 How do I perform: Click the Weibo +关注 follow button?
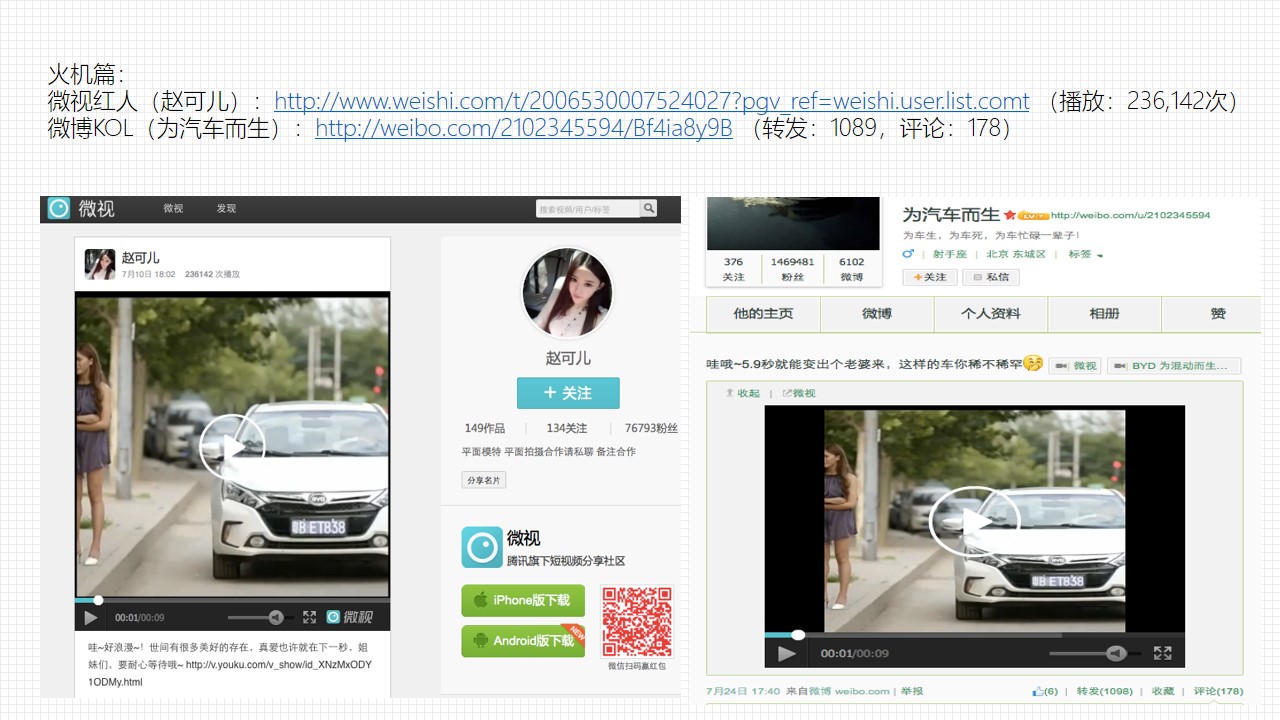tap(930, 277)
